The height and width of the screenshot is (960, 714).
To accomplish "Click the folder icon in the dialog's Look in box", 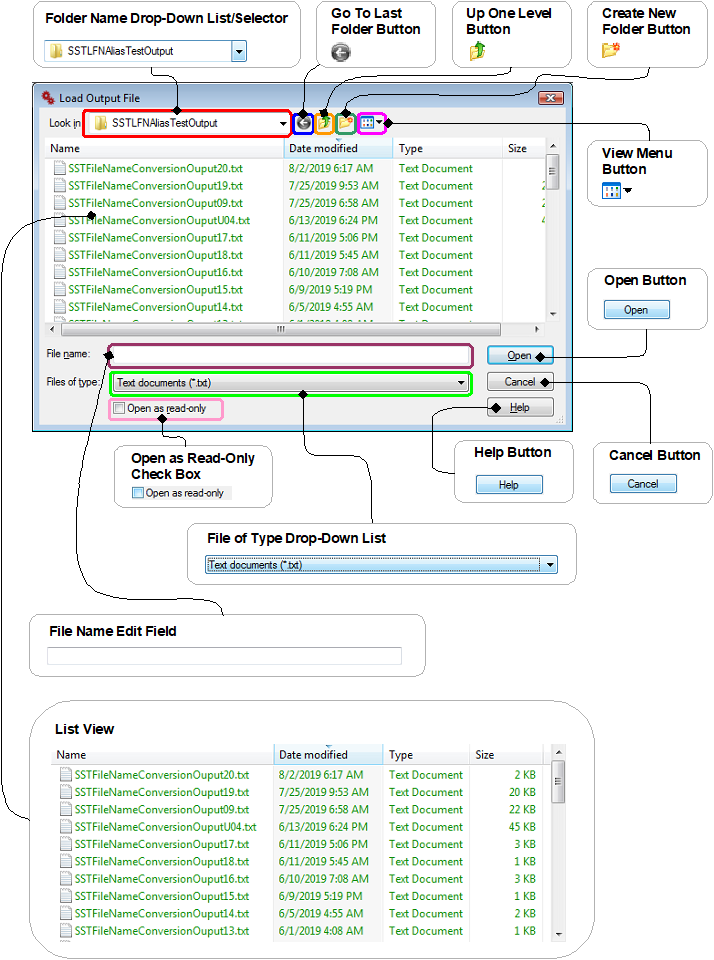I will pyautogui.click(x=100, y=123).
